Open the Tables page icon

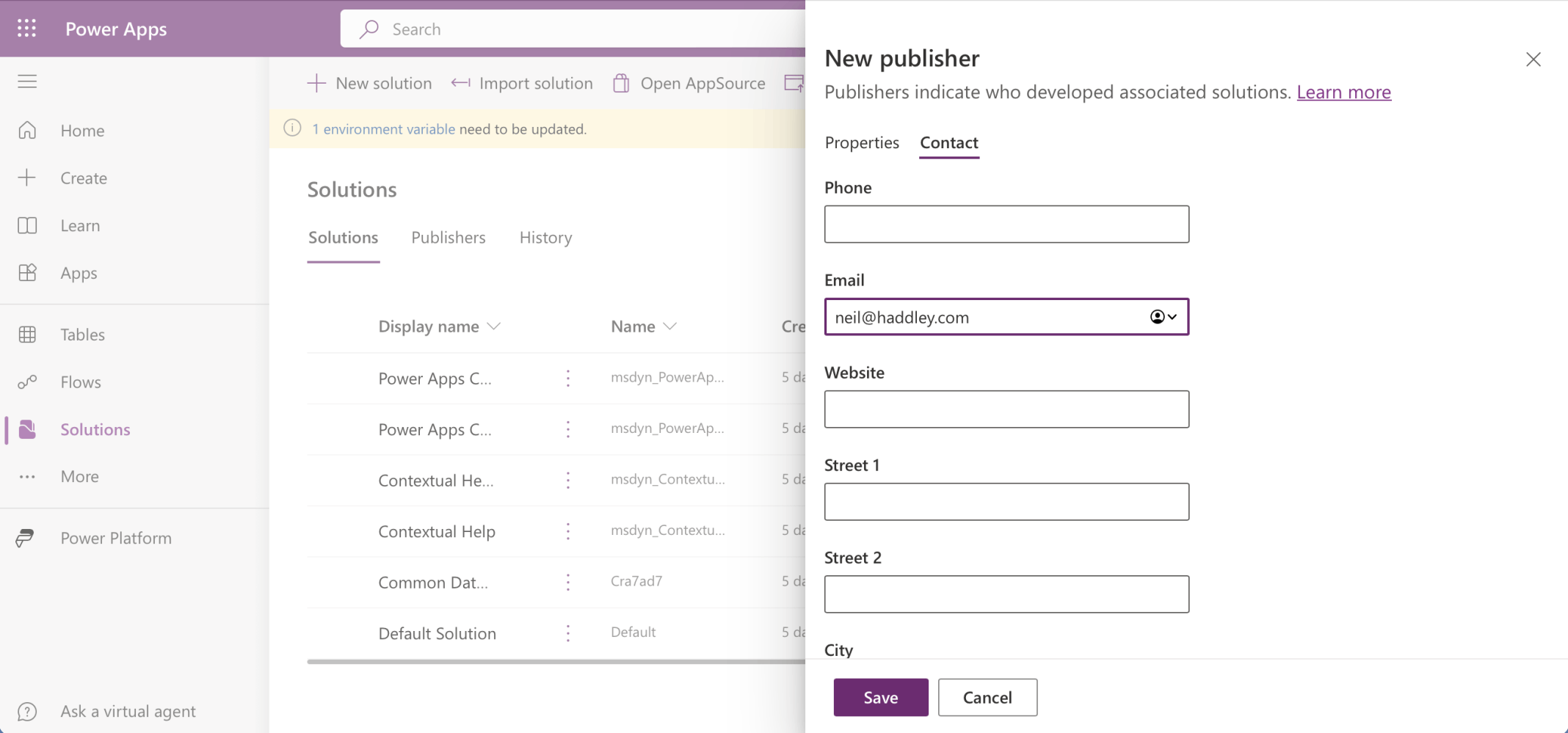pos(27,335)
